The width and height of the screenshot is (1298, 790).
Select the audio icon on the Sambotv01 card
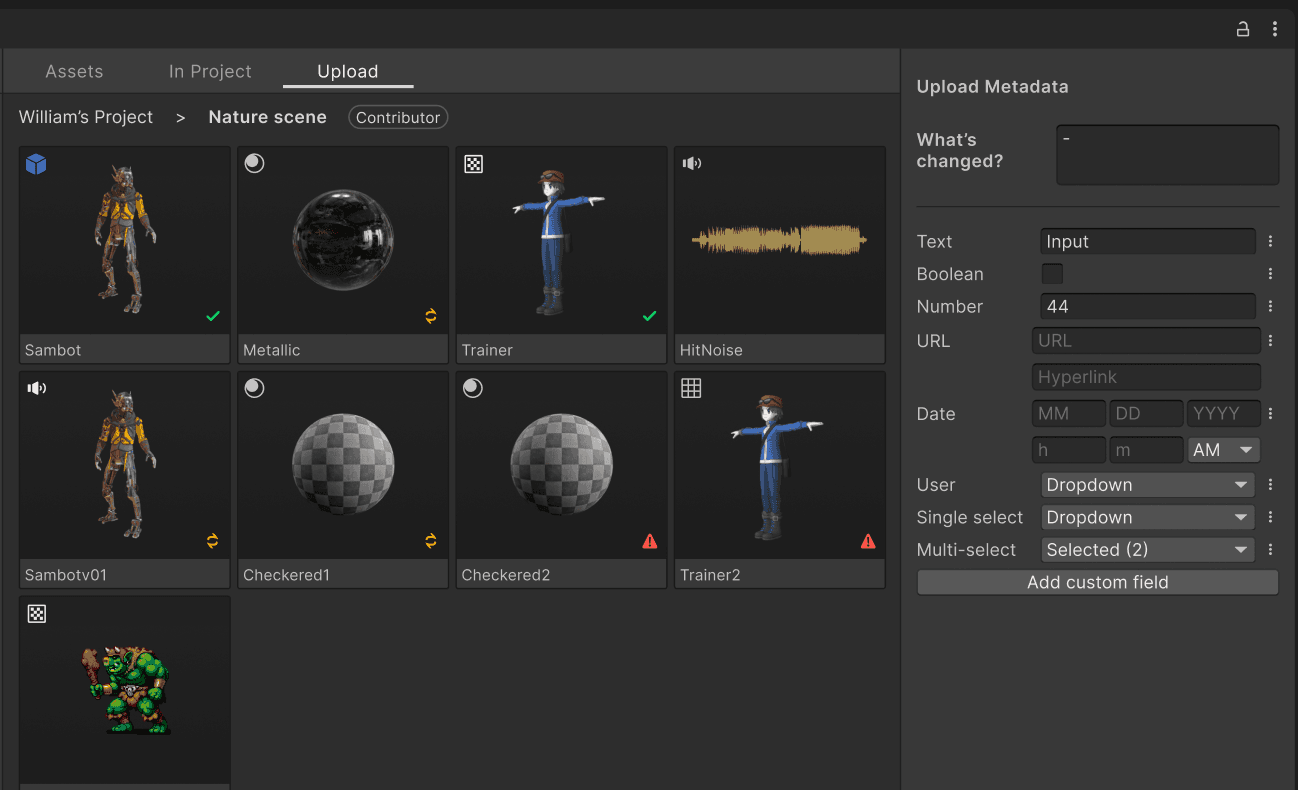pos(36,388)
